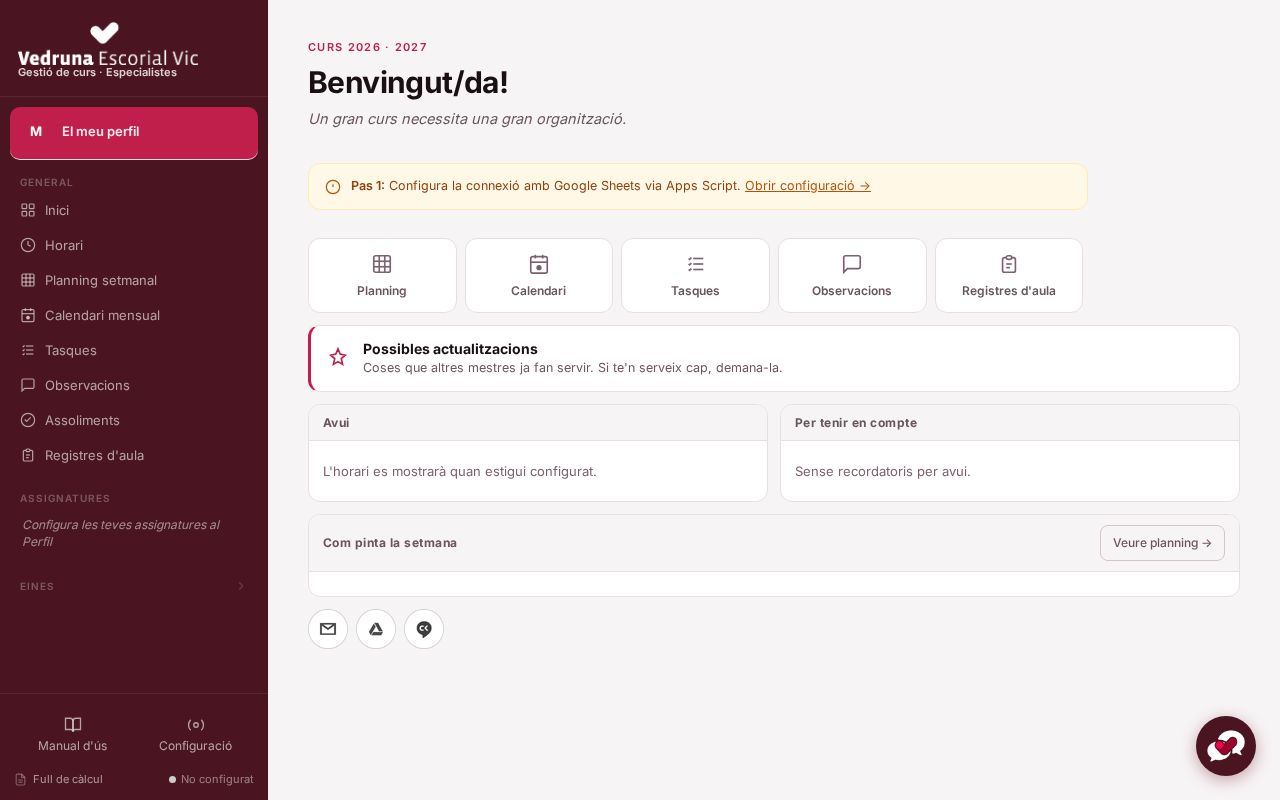This screenshot has height=800, width=1280.
Task: Open Assoliments in the sidebar
Action: 134,420
